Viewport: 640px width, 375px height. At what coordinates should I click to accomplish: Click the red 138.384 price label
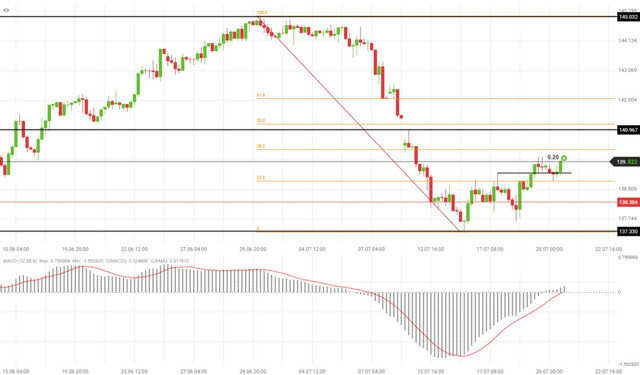tap(628, 202)
